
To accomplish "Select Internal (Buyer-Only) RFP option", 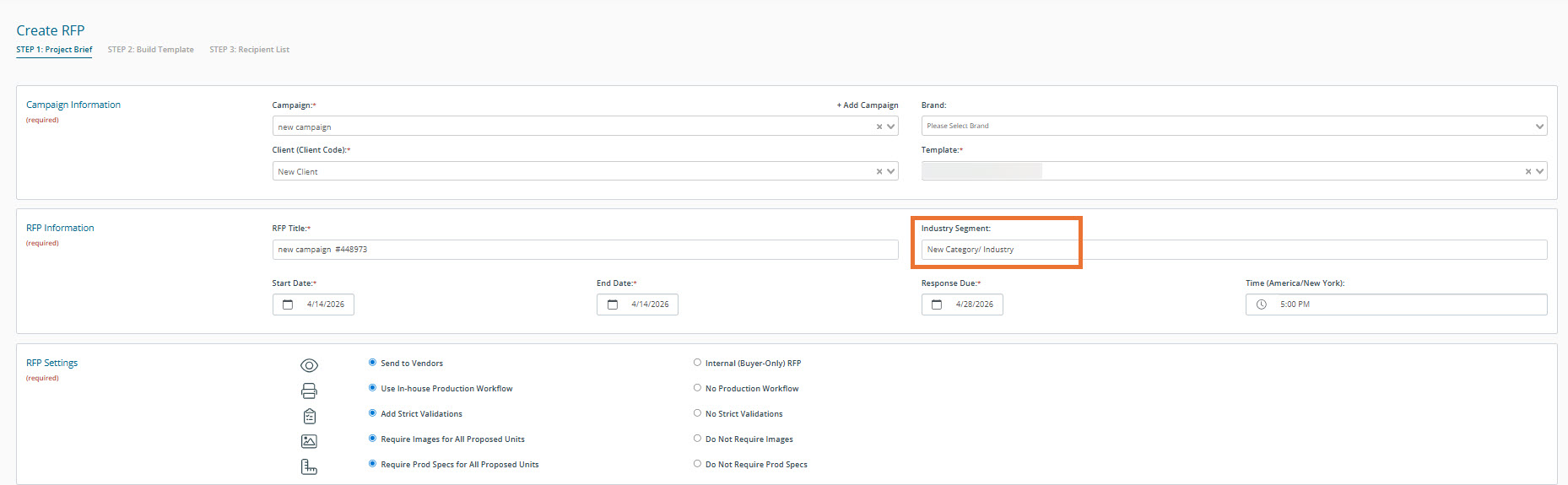I will [697, 363].
